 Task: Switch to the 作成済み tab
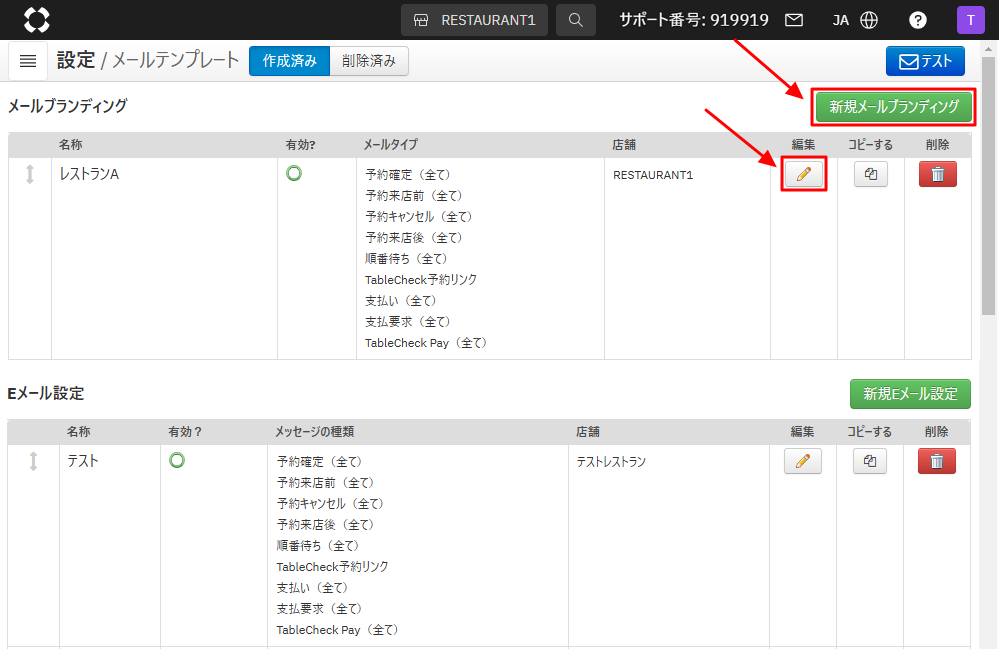point(289,61)
